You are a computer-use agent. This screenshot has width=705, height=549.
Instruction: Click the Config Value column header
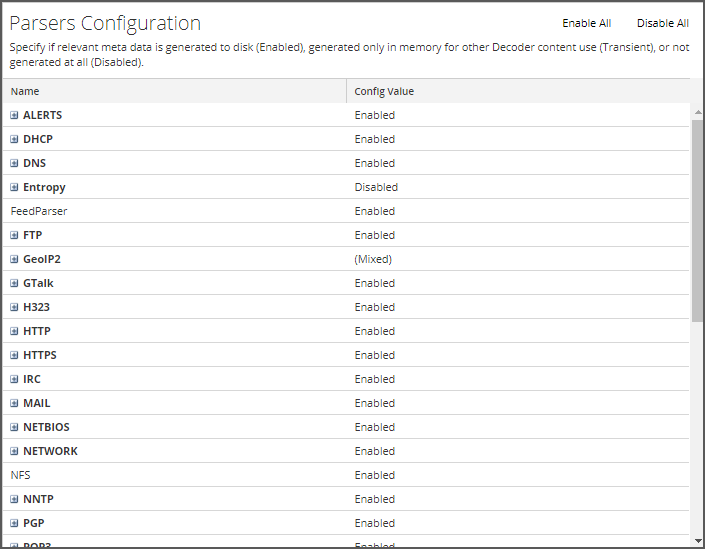click(384, 91)
